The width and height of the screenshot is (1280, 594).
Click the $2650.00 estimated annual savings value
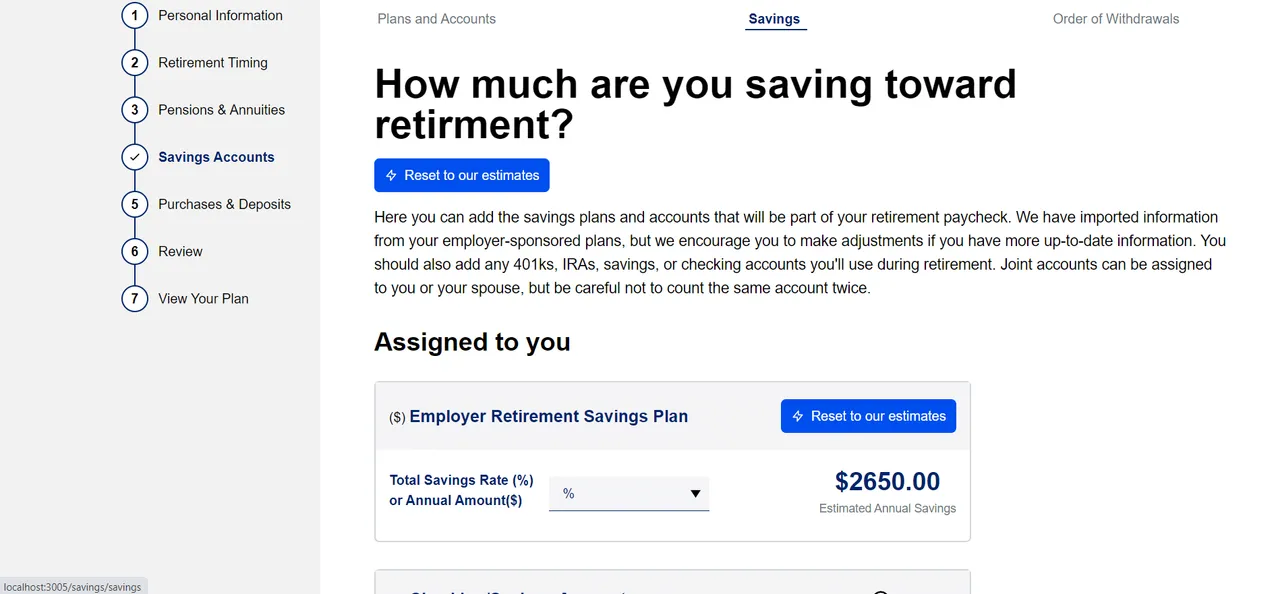point(887,481)
